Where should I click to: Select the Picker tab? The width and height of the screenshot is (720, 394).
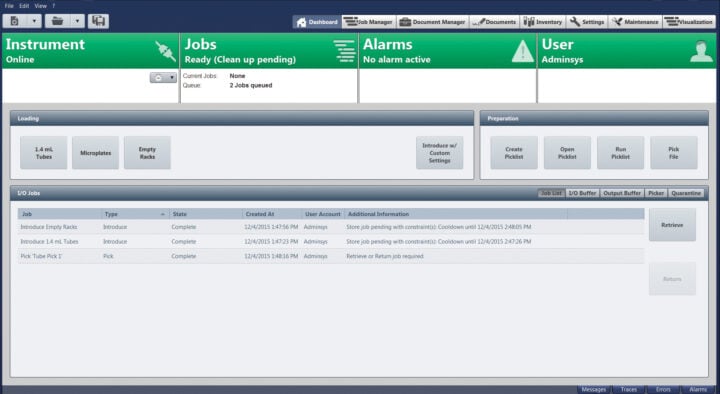coord(656,193)
